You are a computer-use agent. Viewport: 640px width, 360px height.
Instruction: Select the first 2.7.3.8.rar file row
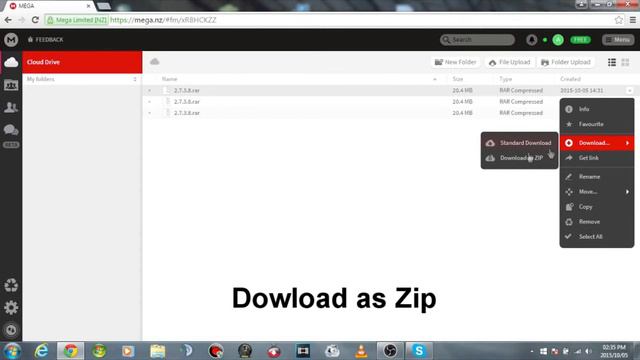point(390,90)
